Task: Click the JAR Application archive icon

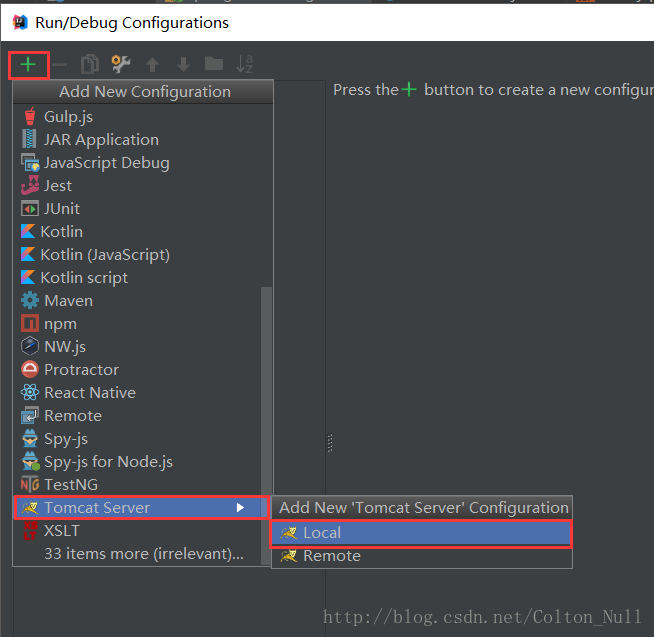Action: 29,139
